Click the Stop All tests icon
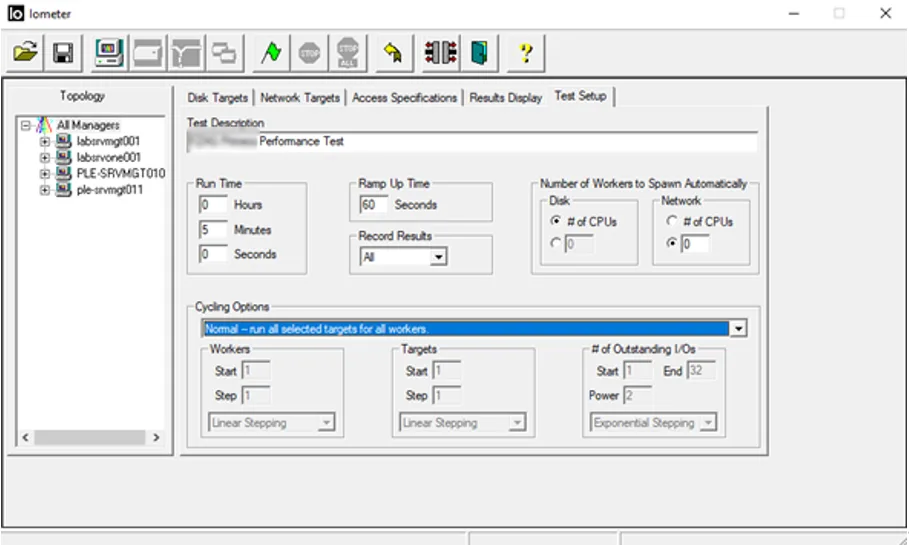The image size is (909, 545). [348, 53]
